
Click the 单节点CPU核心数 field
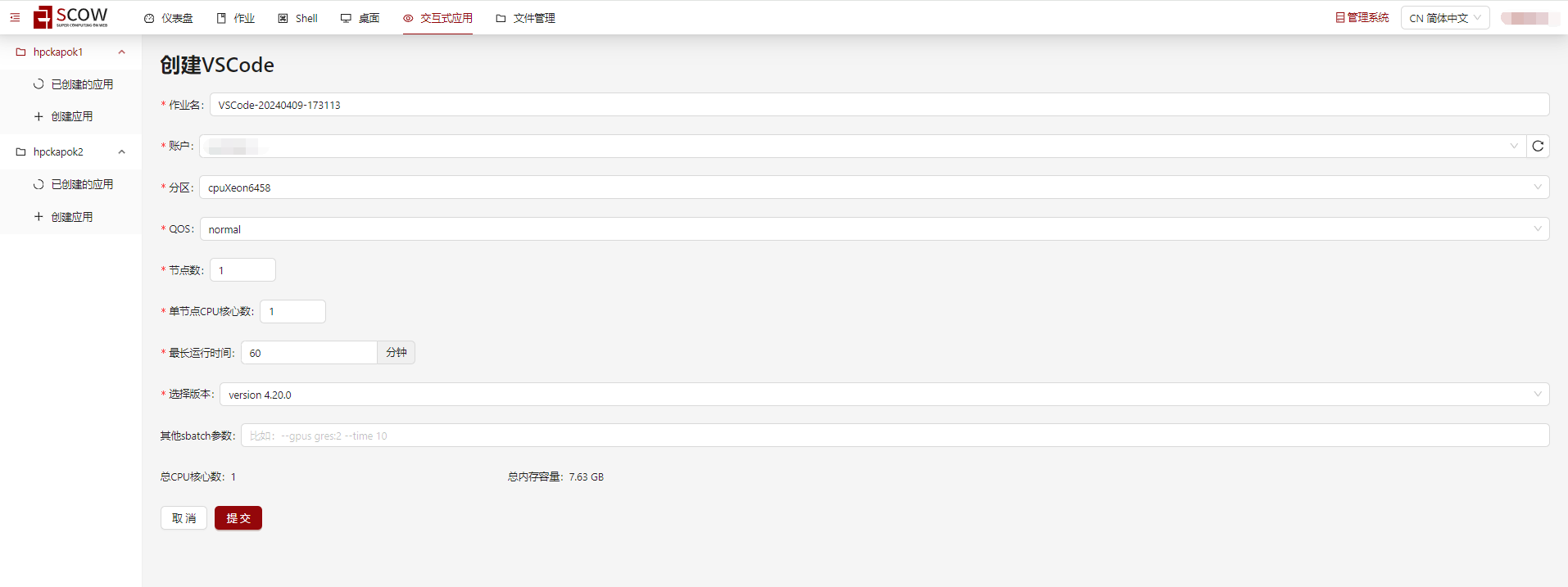[x=292, y=312]
